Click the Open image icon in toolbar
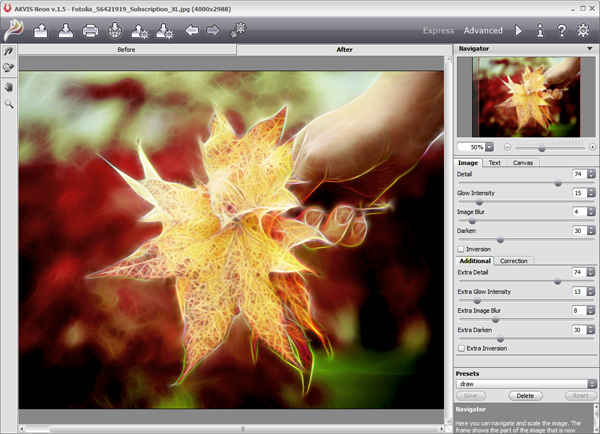 (x=41, y=31)
